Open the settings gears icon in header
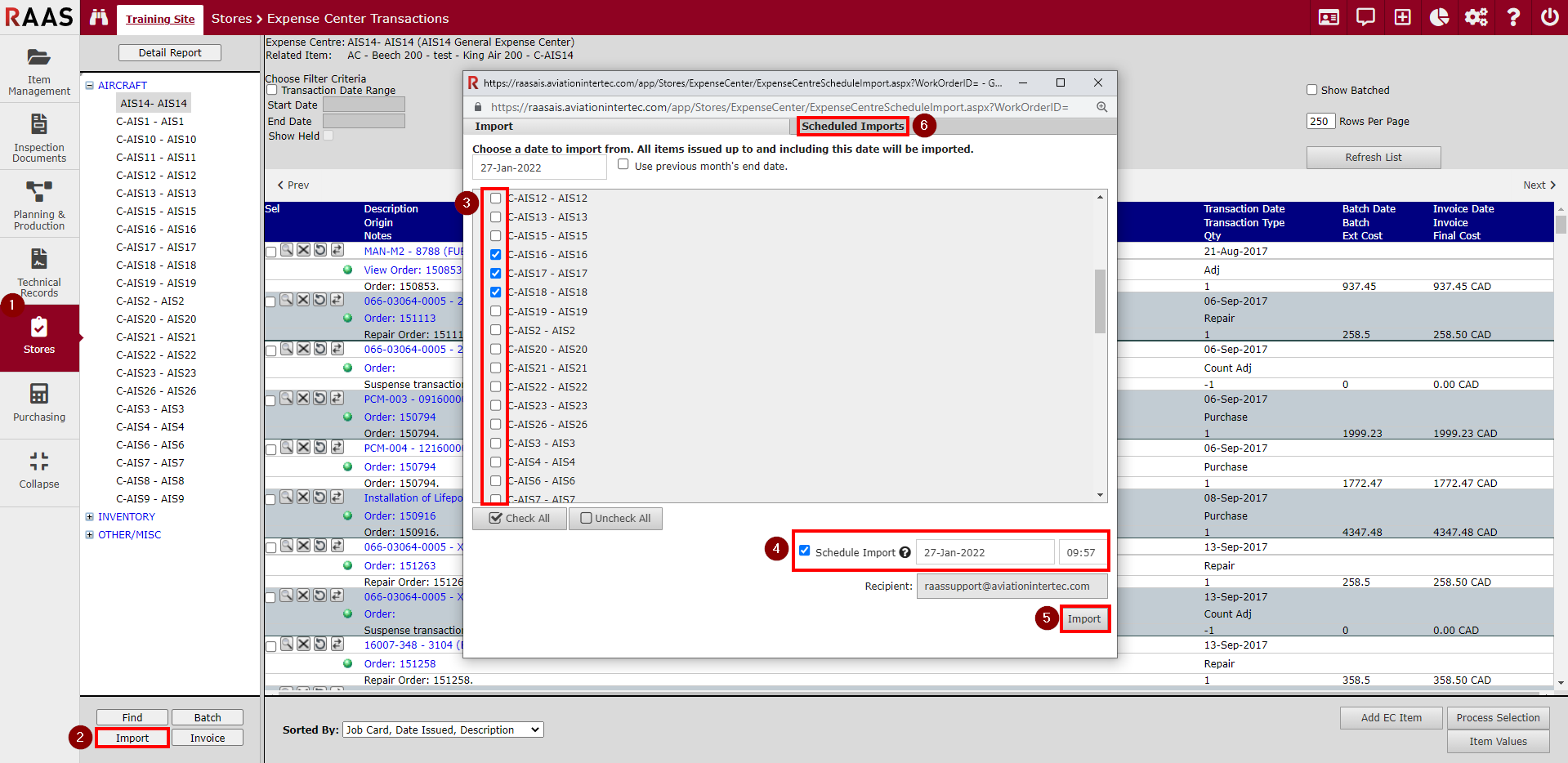The width and height of the screenshot is (1568, 763). click(x=1476, y=17)
